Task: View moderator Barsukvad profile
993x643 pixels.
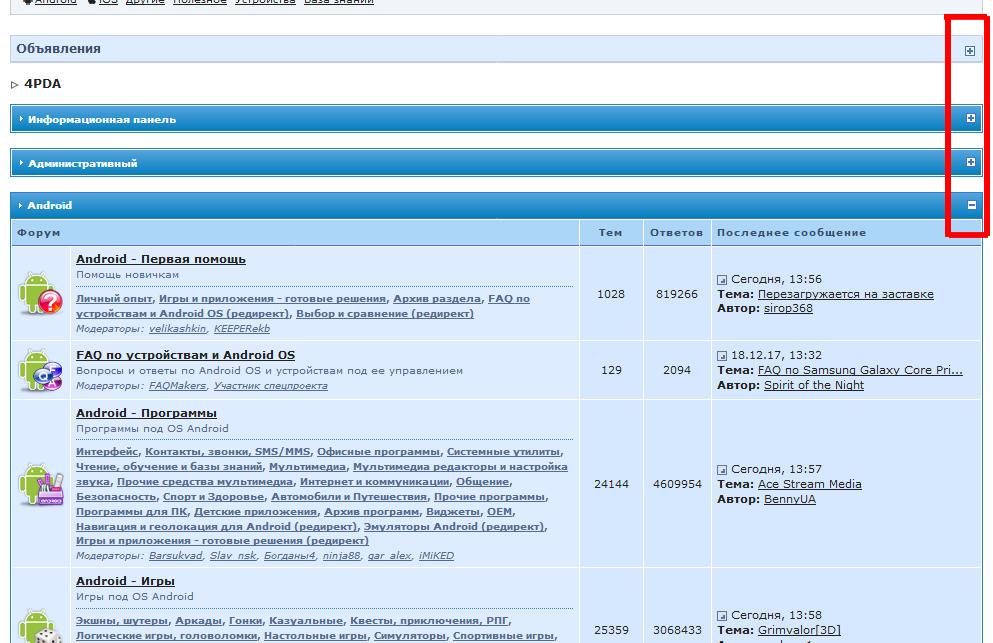Action: click(175, 556)
